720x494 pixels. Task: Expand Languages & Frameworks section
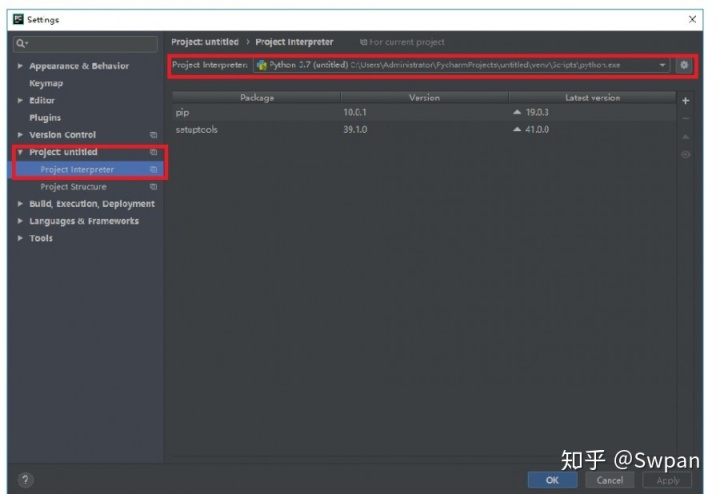click(20, 221)
